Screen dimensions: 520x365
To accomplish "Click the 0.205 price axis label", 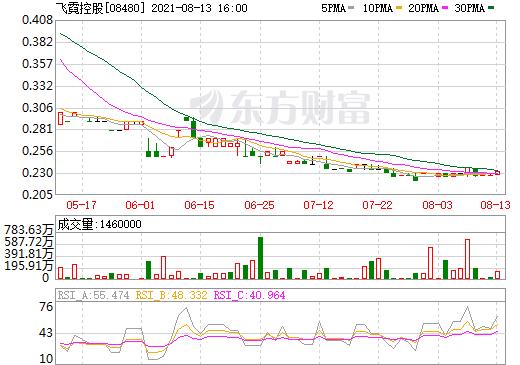I will pyautogui.click(x=38, y=194).
